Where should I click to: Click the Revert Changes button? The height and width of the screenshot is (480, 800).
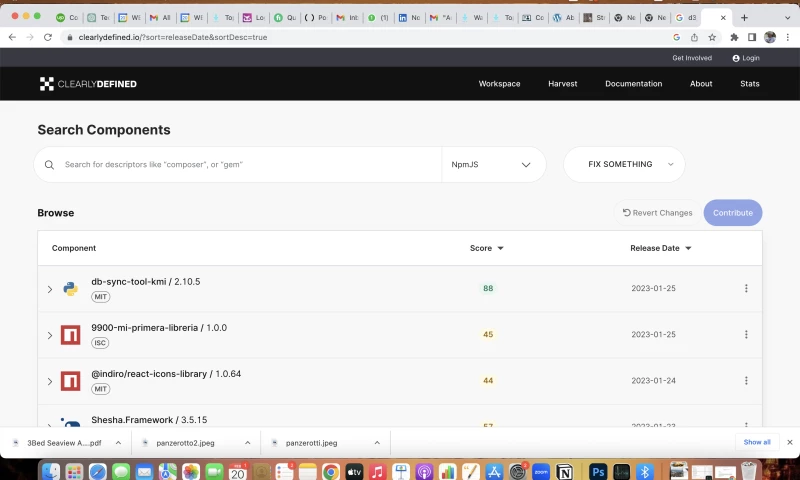click(x=657, y=213)
